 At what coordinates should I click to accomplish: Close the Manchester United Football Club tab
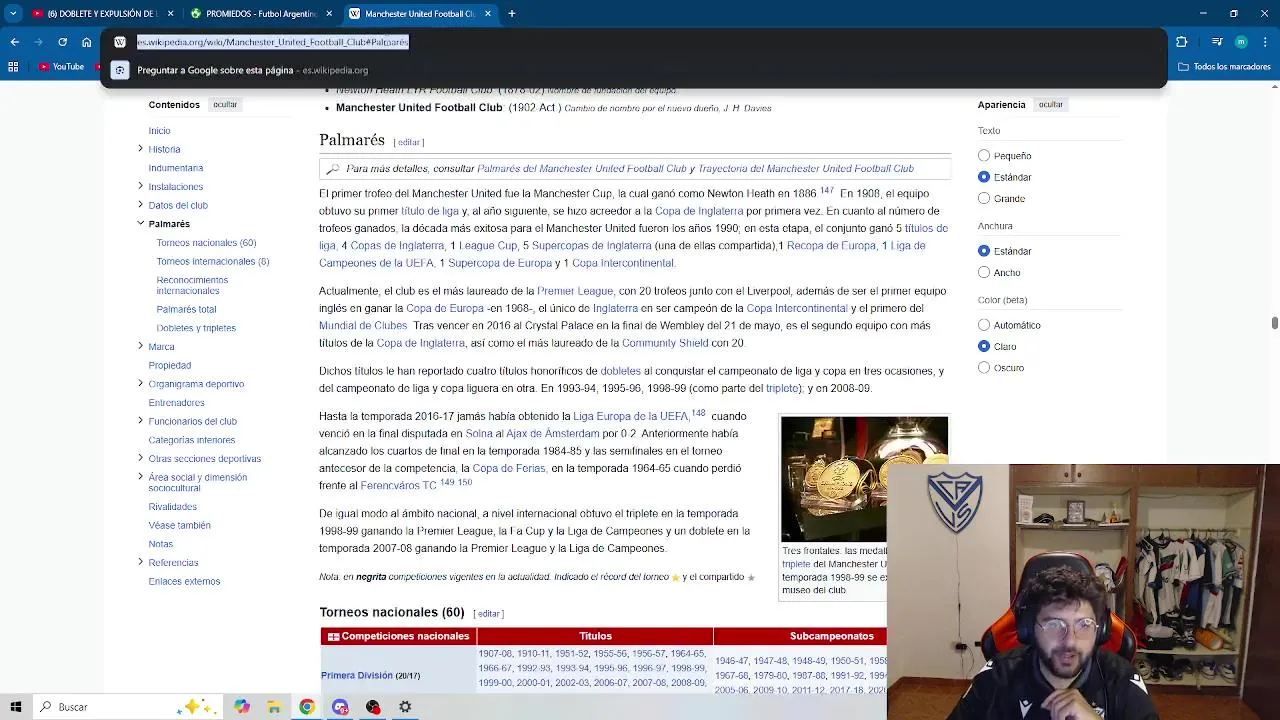(488, 14)
